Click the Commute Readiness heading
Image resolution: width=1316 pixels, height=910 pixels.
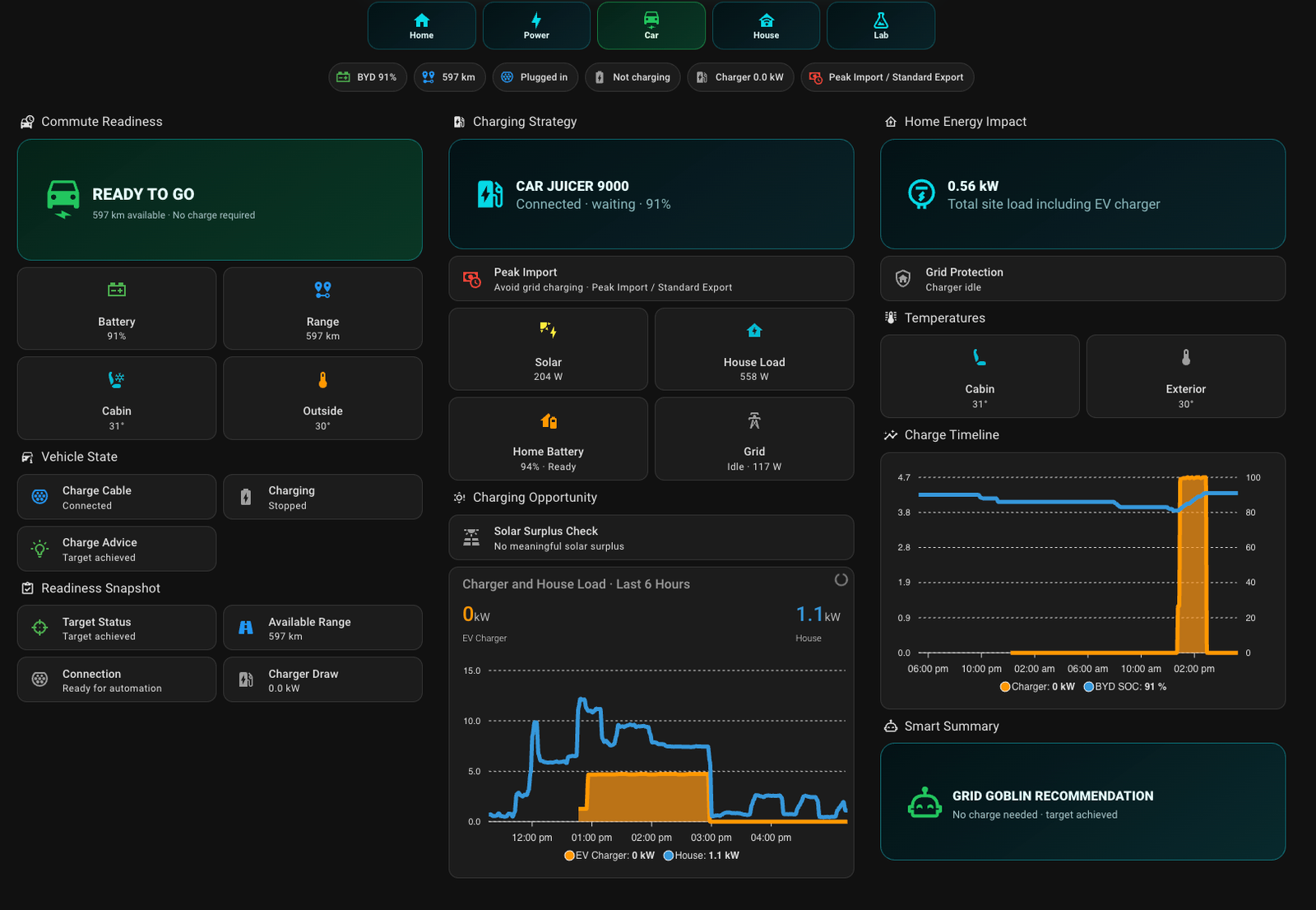102,122
